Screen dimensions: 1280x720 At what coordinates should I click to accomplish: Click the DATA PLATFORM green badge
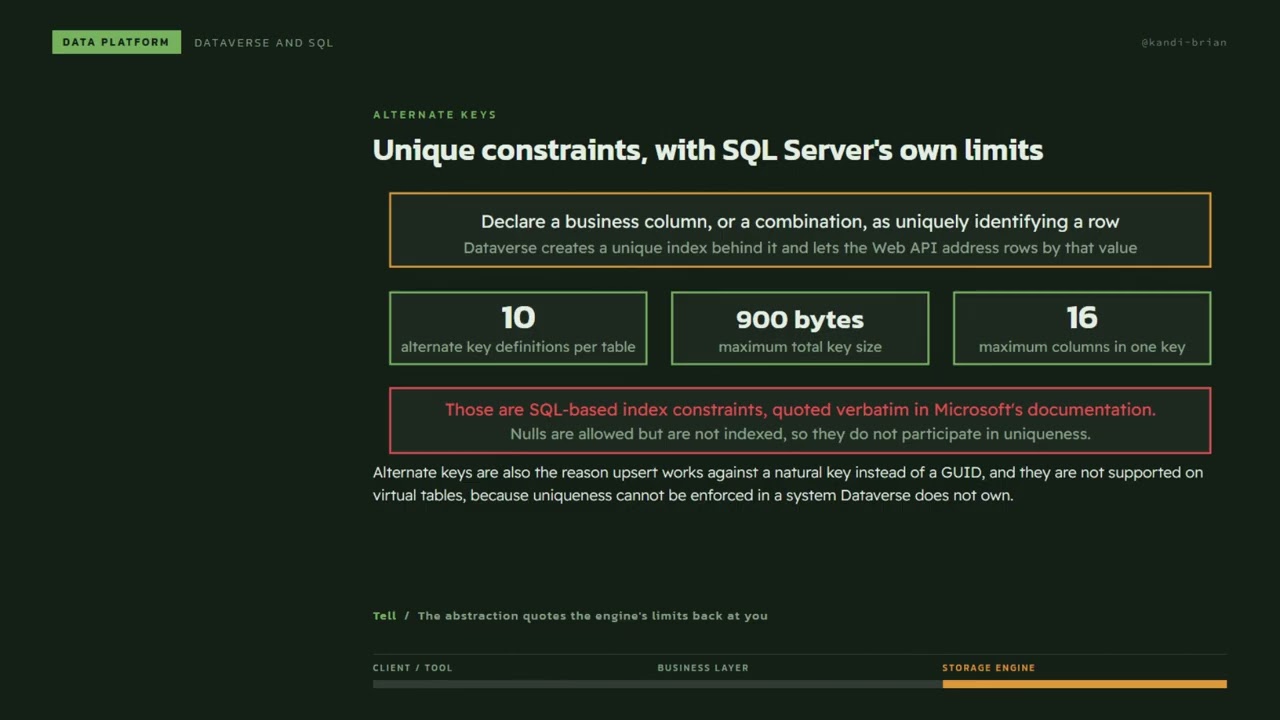coord(116,42)
